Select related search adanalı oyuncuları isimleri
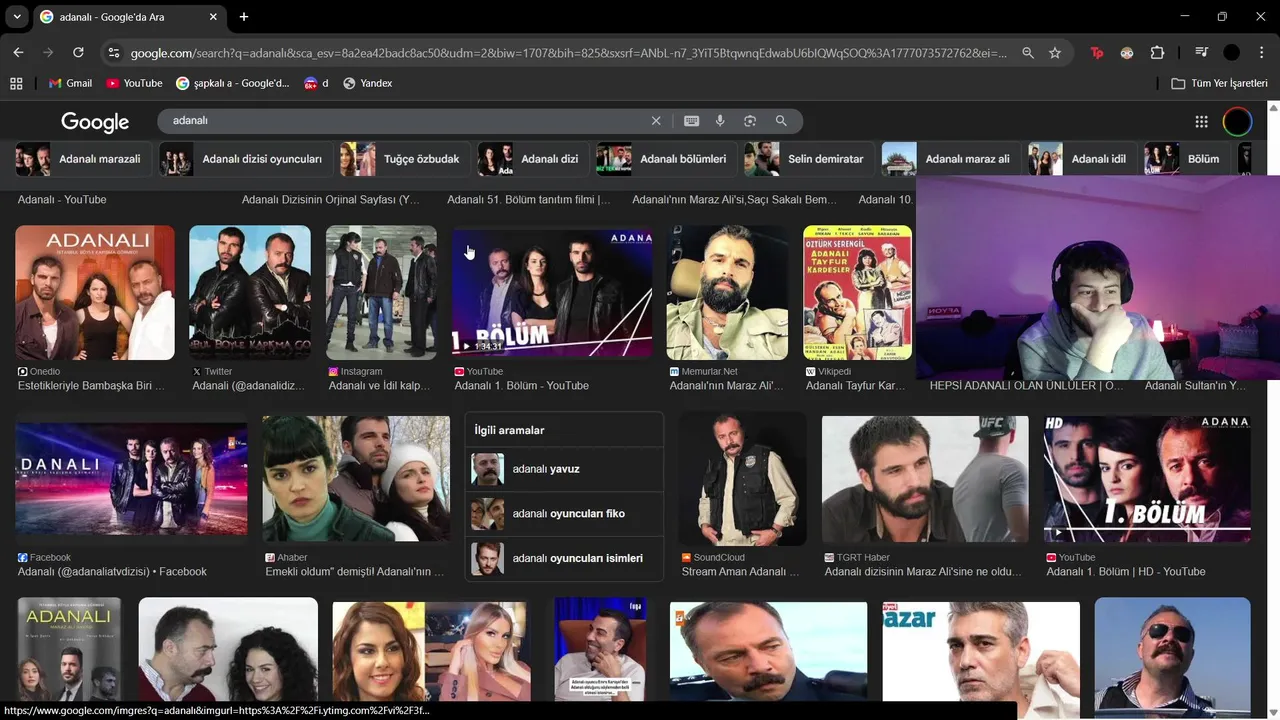Screen dimensions: 1280x720 click(564, 558)
